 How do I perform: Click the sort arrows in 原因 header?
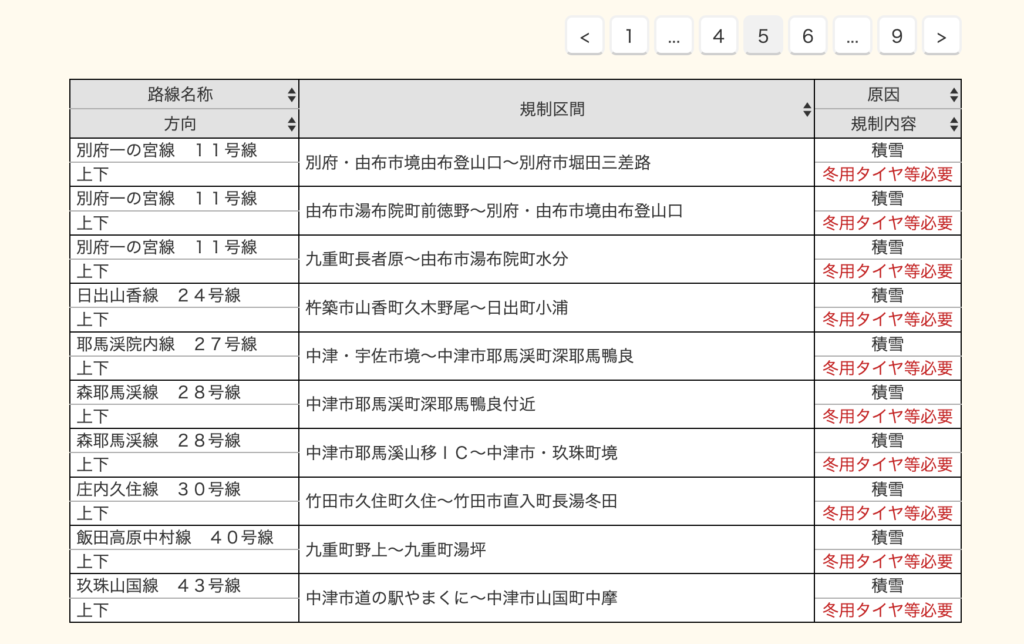coord(953,95)
